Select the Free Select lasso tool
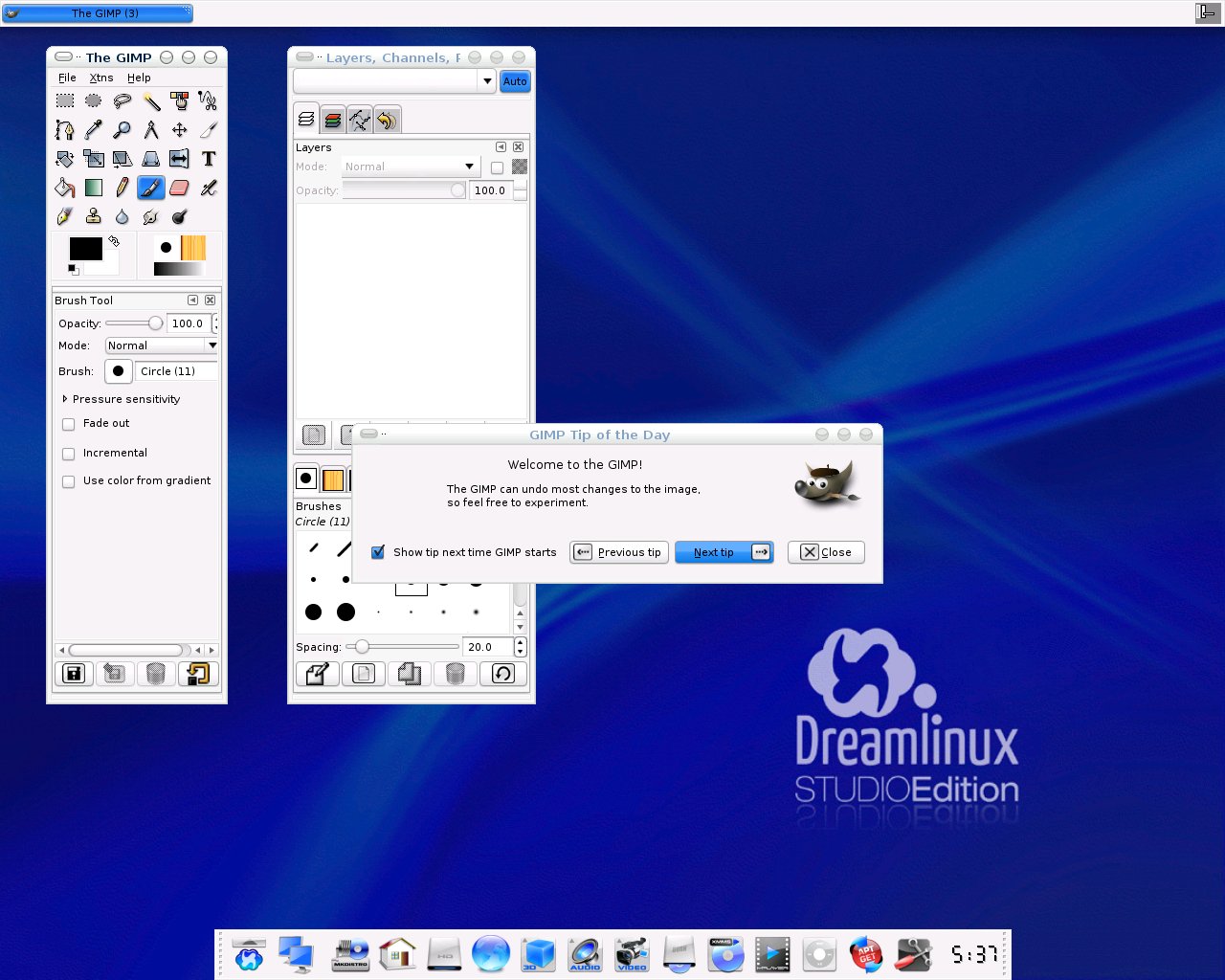This screenshot has height=980, width=1225. click(x=122, y=100)
